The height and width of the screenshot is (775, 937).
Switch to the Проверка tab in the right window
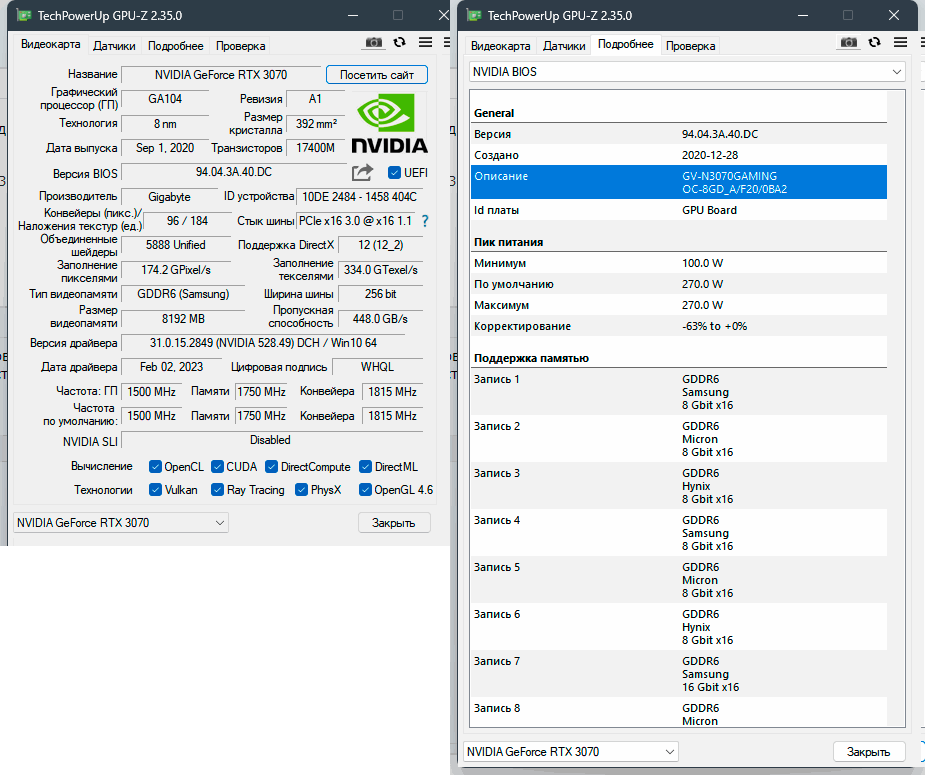[690, 46]
